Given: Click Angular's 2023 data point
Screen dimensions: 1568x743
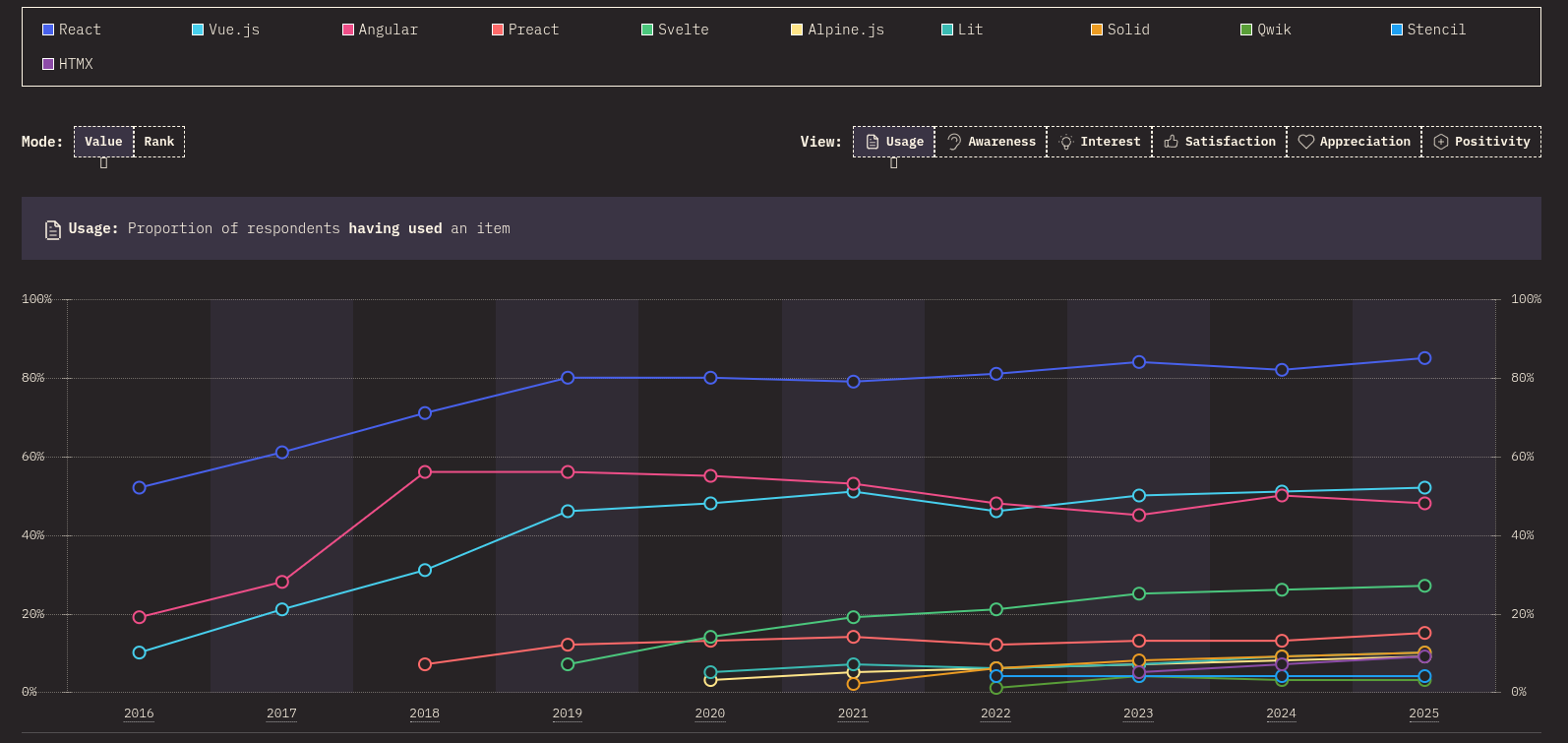Looking at the screenshot, I should point(1139,515).
